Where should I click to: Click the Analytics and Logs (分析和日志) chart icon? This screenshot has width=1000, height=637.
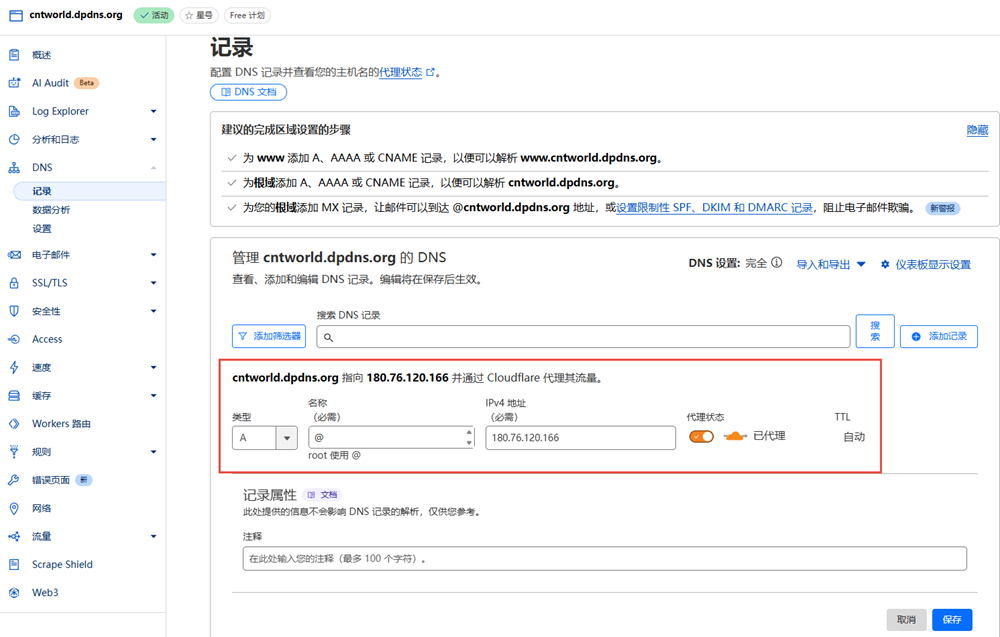[x=14, y=139]
